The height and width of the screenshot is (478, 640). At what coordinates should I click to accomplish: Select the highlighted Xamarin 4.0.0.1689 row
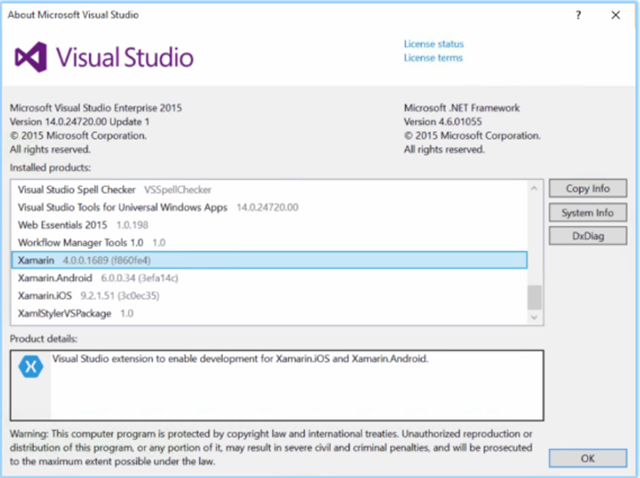[269, 260]
